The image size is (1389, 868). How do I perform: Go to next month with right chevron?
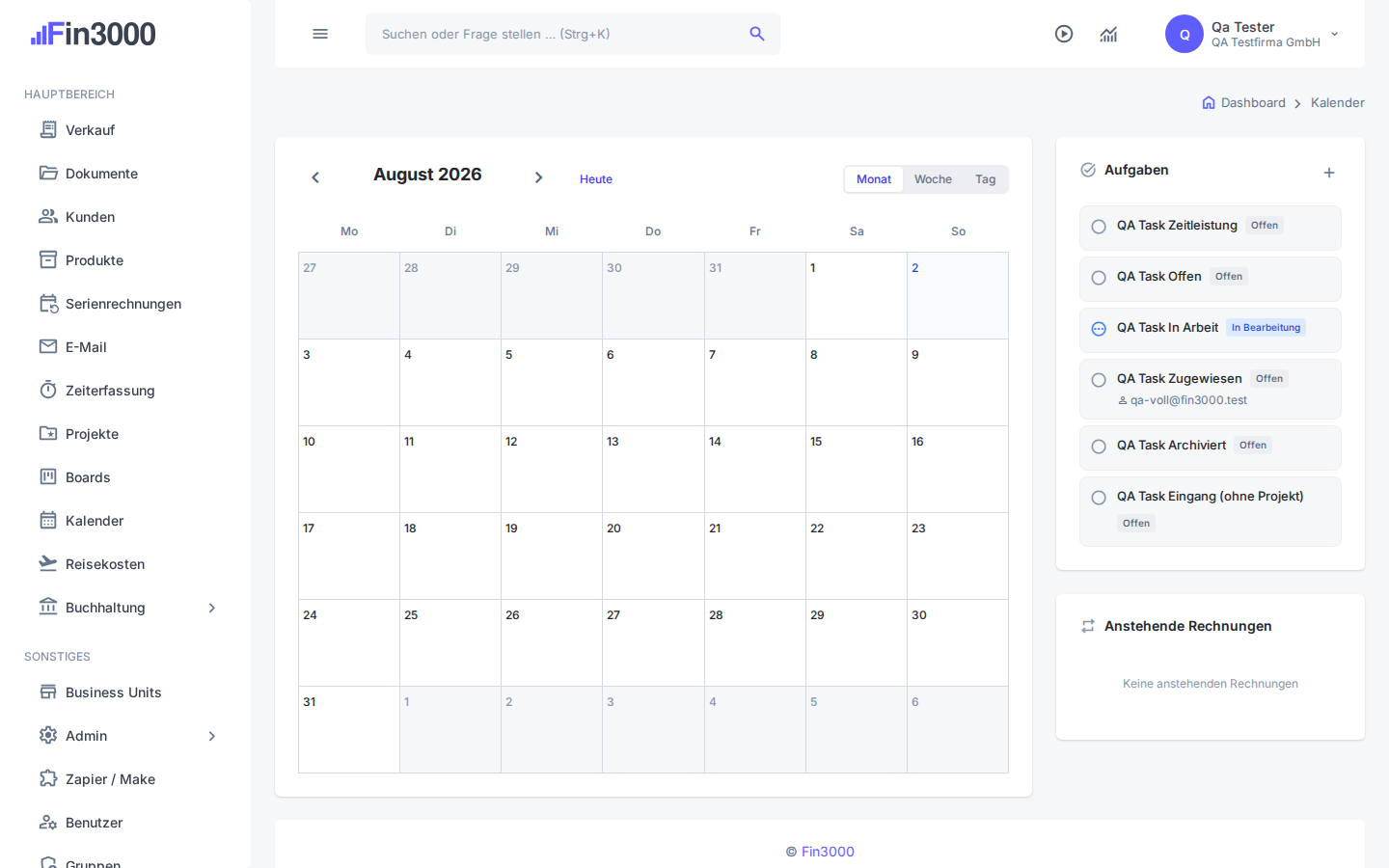click(x=539, y=177)
